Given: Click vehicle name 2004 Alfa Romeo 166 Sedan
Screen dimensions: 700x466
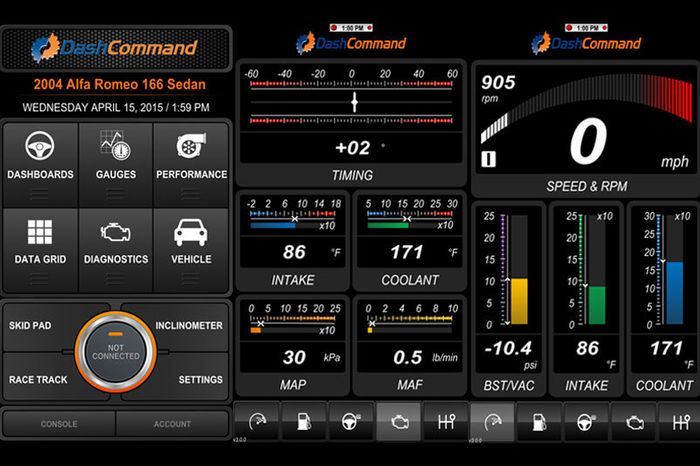Looking at the screenshot, I should coord(120,84).
